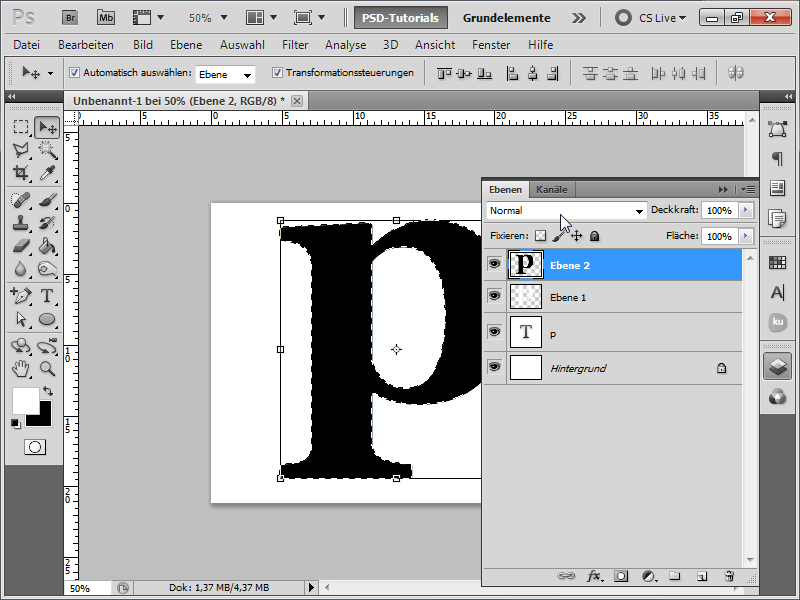Select the Paint Bucket tool

click(47, 246)
